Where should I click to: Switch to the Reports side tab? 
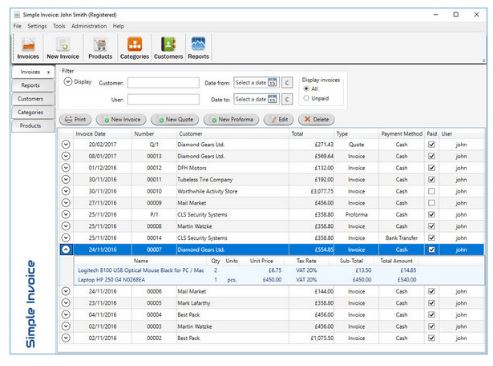(x=33, y=85)
